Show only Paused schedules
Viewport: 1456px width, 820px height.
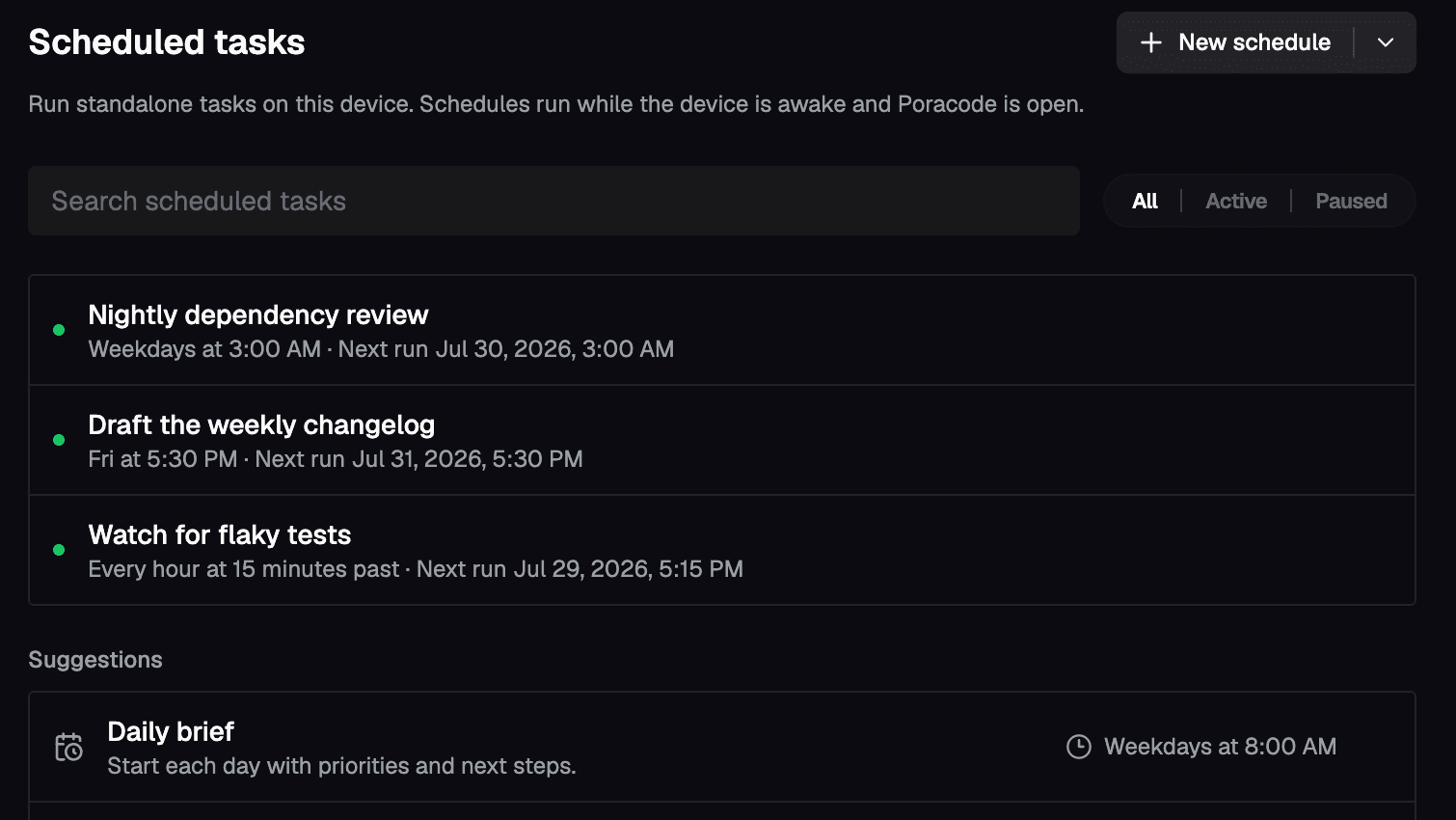coord(1351,201)
